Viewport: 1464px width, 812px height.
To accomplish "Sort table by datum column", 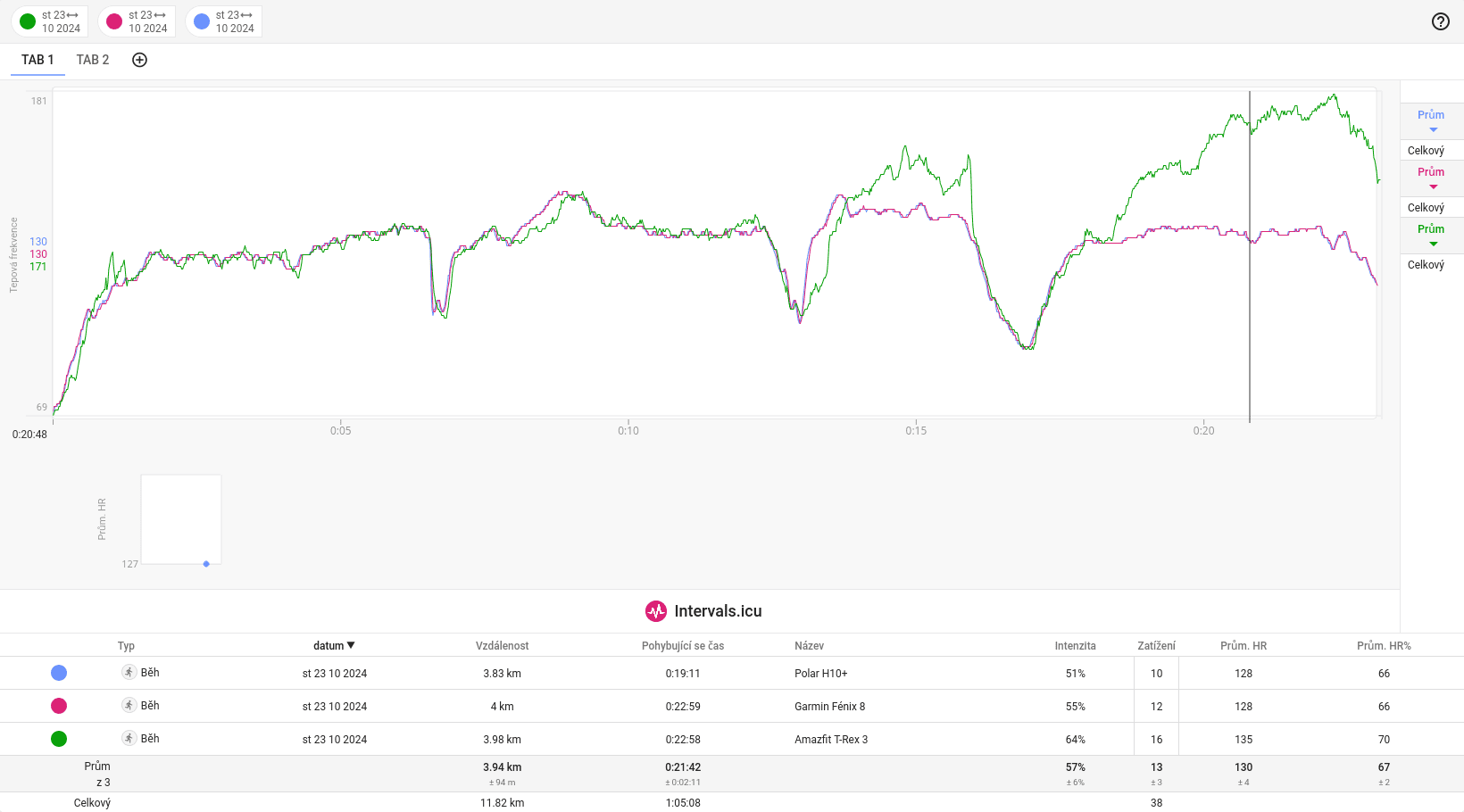I will 334,645.
